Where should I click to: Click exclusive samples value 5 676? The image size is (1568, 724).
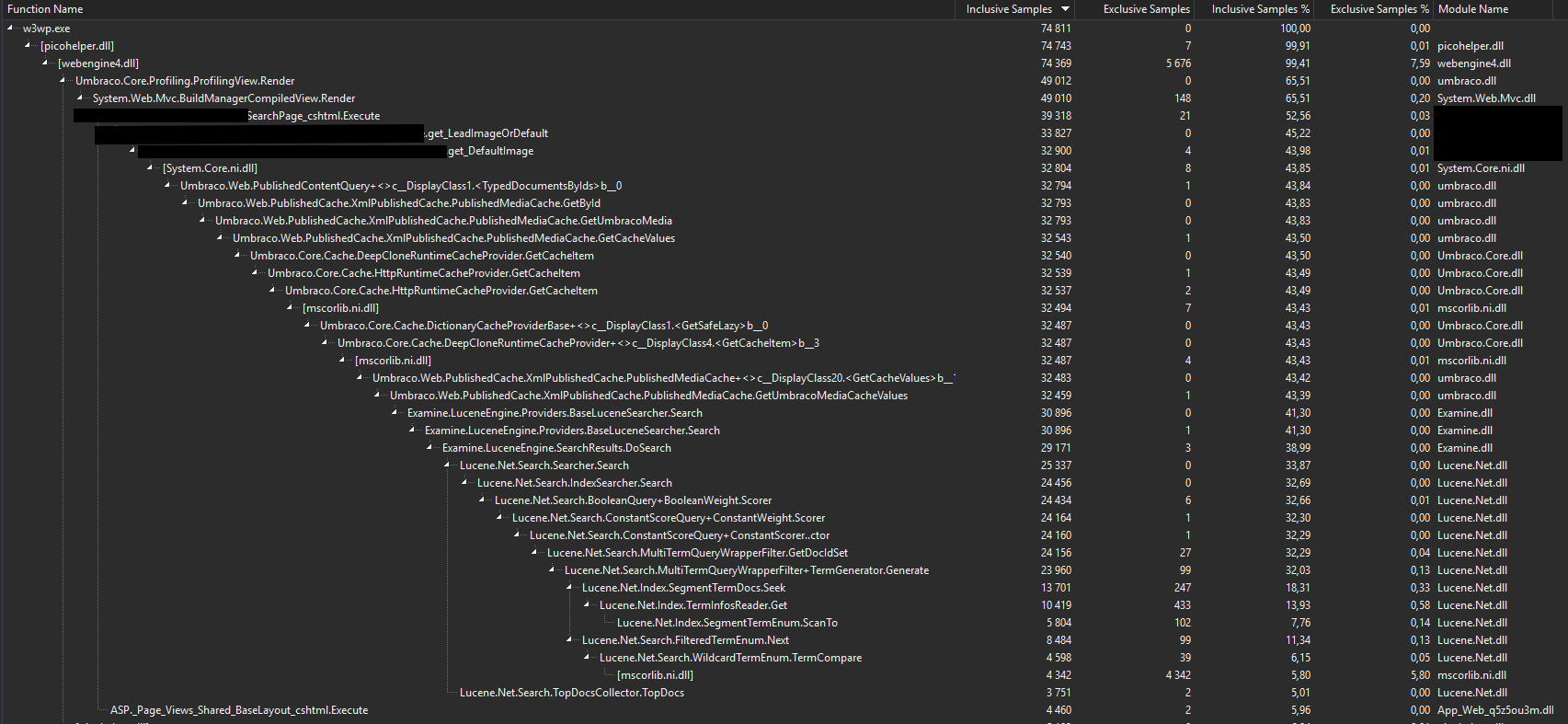pos(1178,63)
